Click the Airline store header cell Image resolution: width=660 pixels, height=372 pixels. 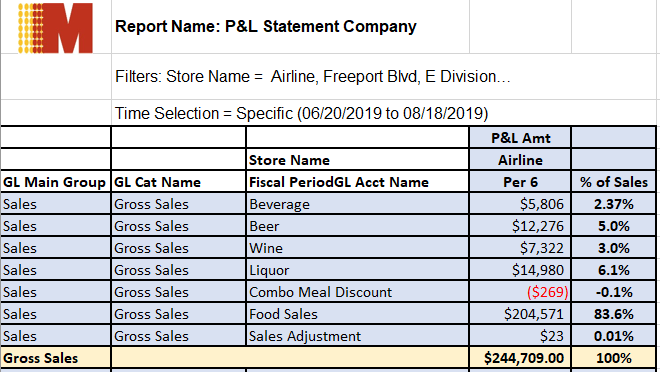[x=520, y=160]
